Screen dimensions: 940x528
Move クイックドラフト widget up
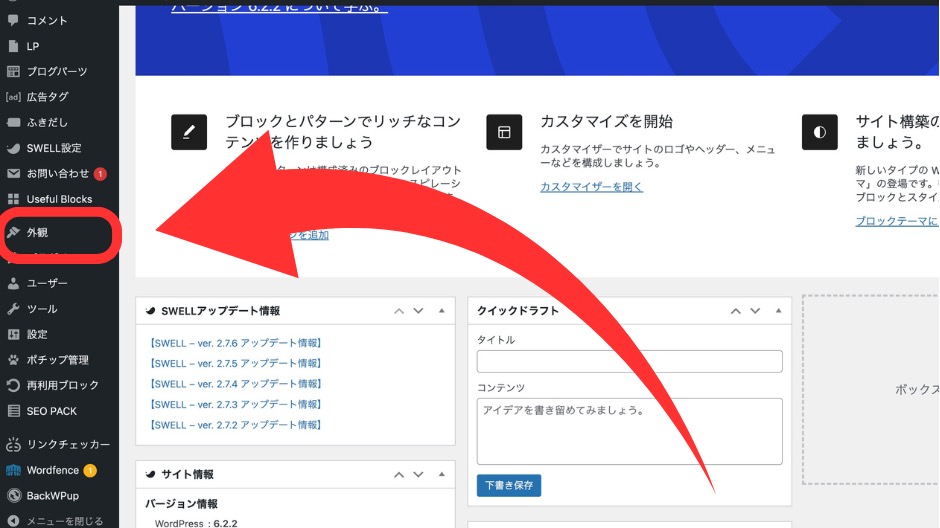point(736,311)
